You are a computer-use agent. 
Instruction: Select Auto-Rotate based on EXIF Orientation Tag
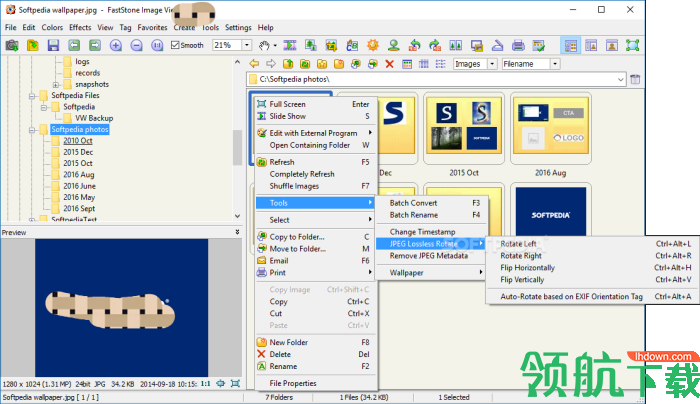click(x=593, y=296)
